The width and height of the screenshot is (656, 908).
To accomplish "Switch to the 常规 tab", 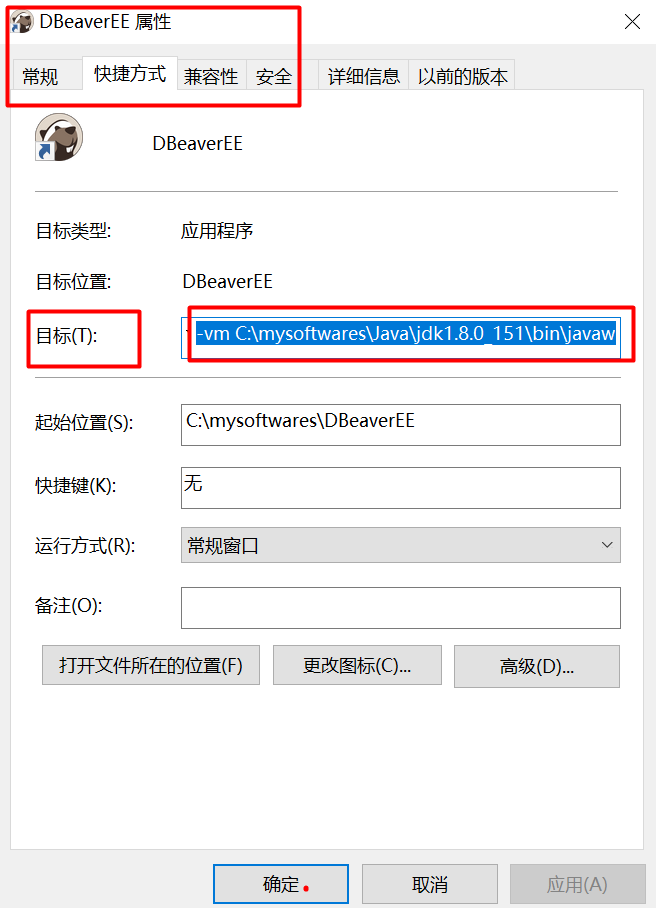I will [x=40, y=76].
